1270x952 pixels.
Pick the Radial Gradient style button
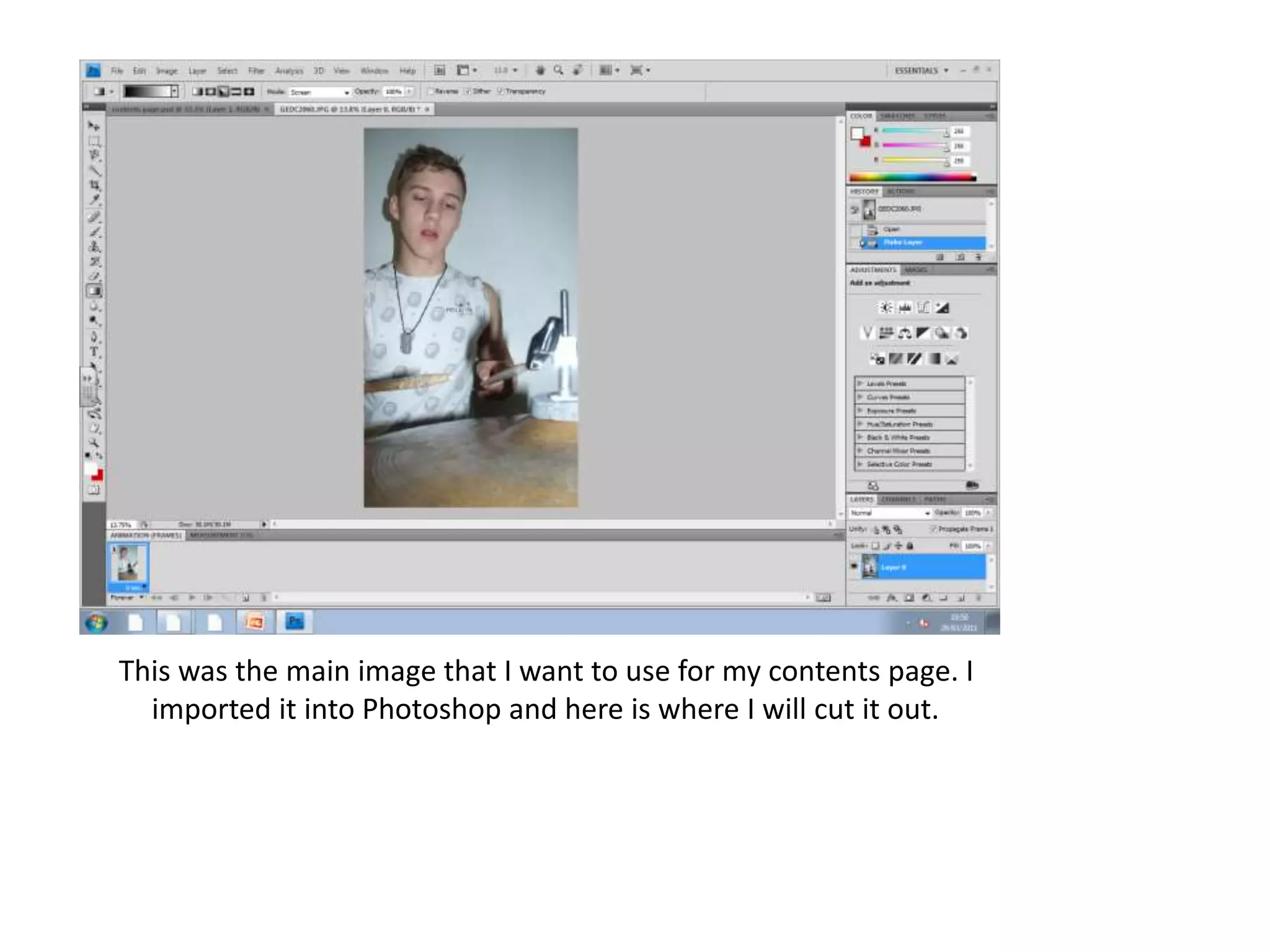click(x=210, y=92)
